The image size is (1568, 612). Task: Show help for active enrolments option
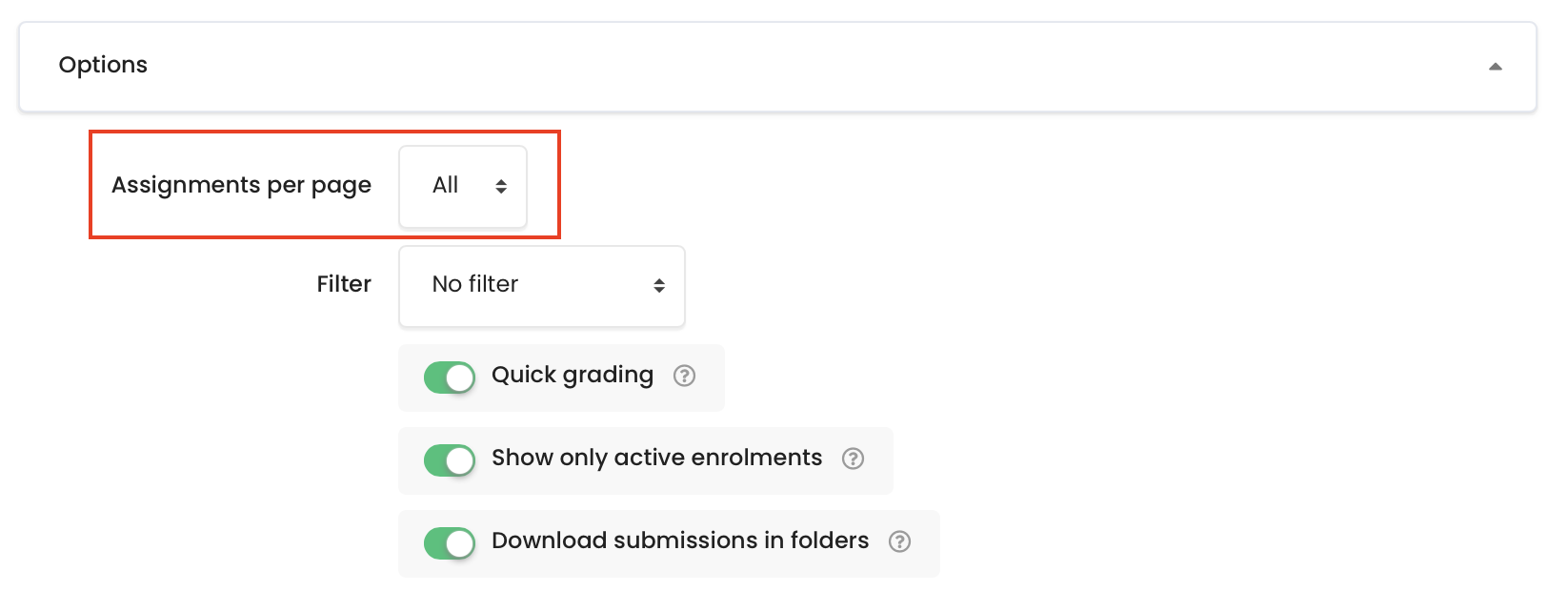coord(853,459)
